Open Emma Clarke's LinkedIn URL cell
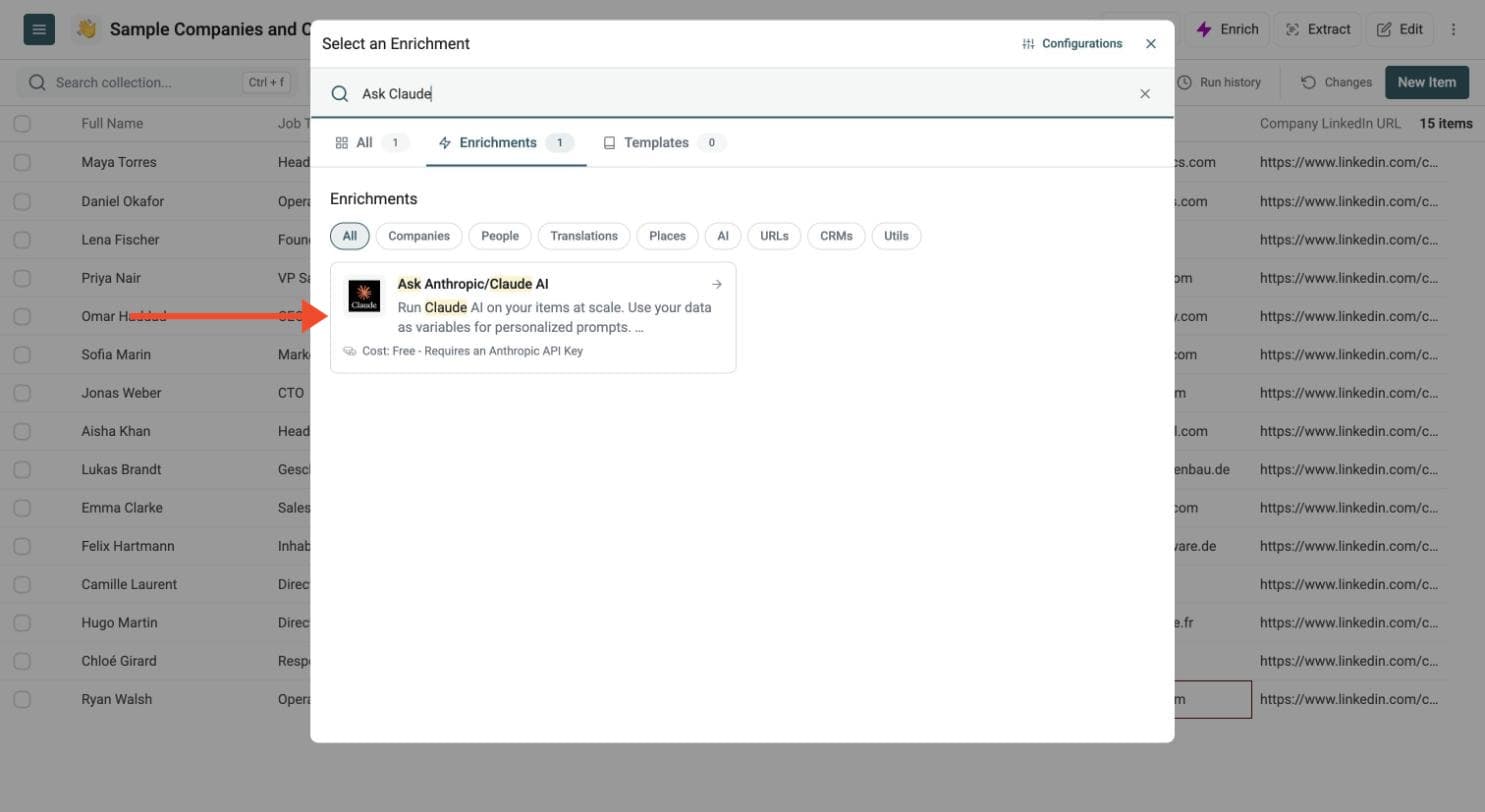The width and height of the screenshot is (1485, 812). click(1349, 507)
